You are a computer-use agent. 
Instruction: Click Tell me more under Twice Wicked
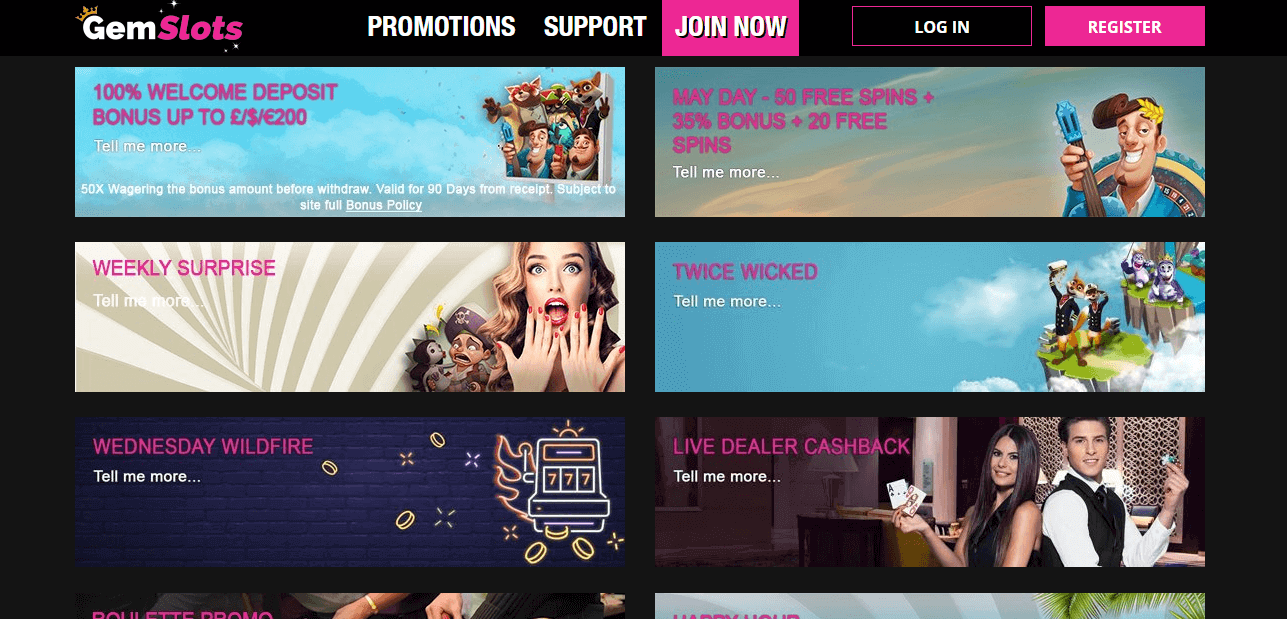[x=727, y=301]
